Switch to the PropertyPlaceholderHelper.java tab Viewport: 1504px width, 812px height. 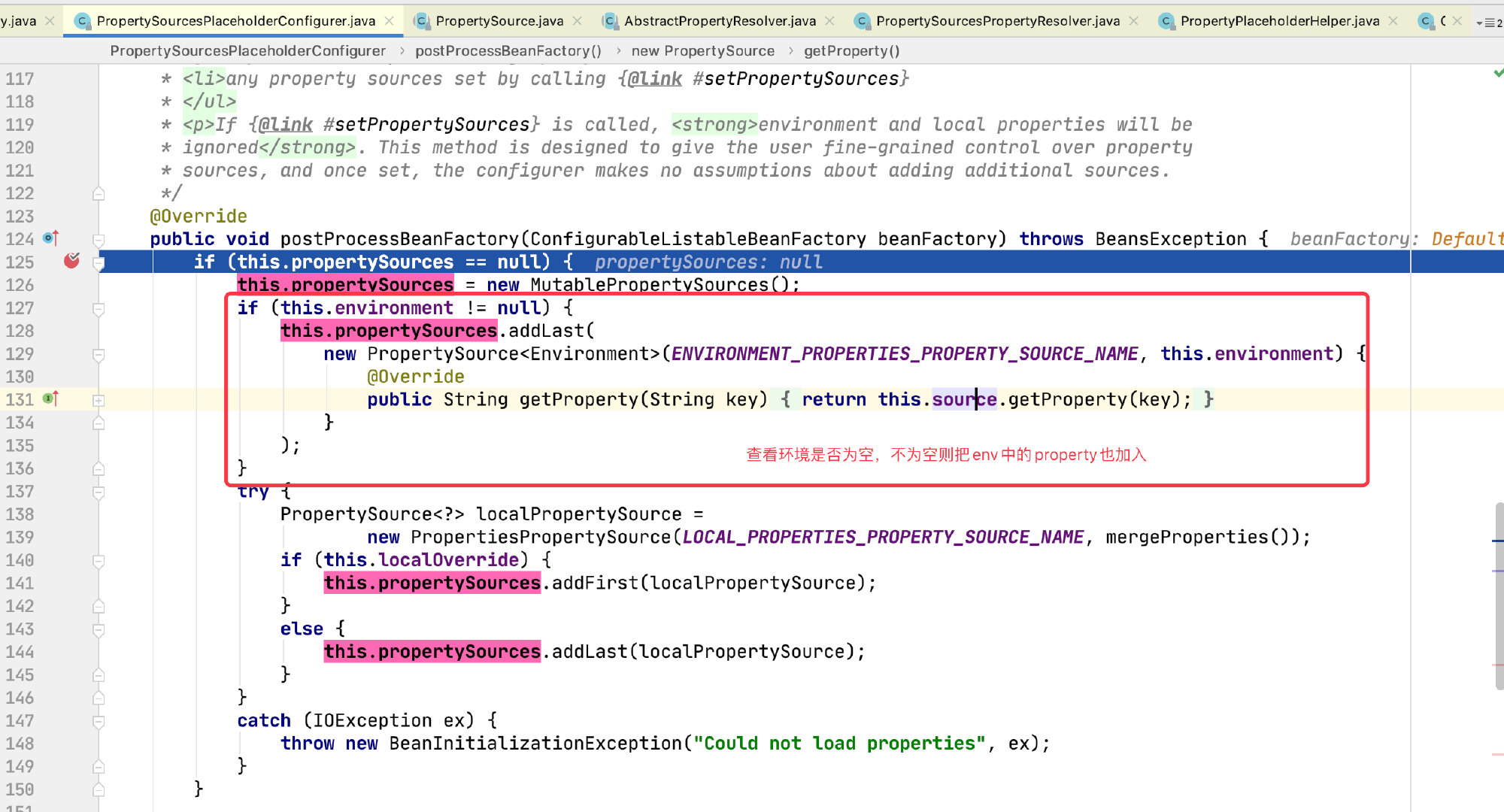pyautogui.click(x=1280, y=21)
